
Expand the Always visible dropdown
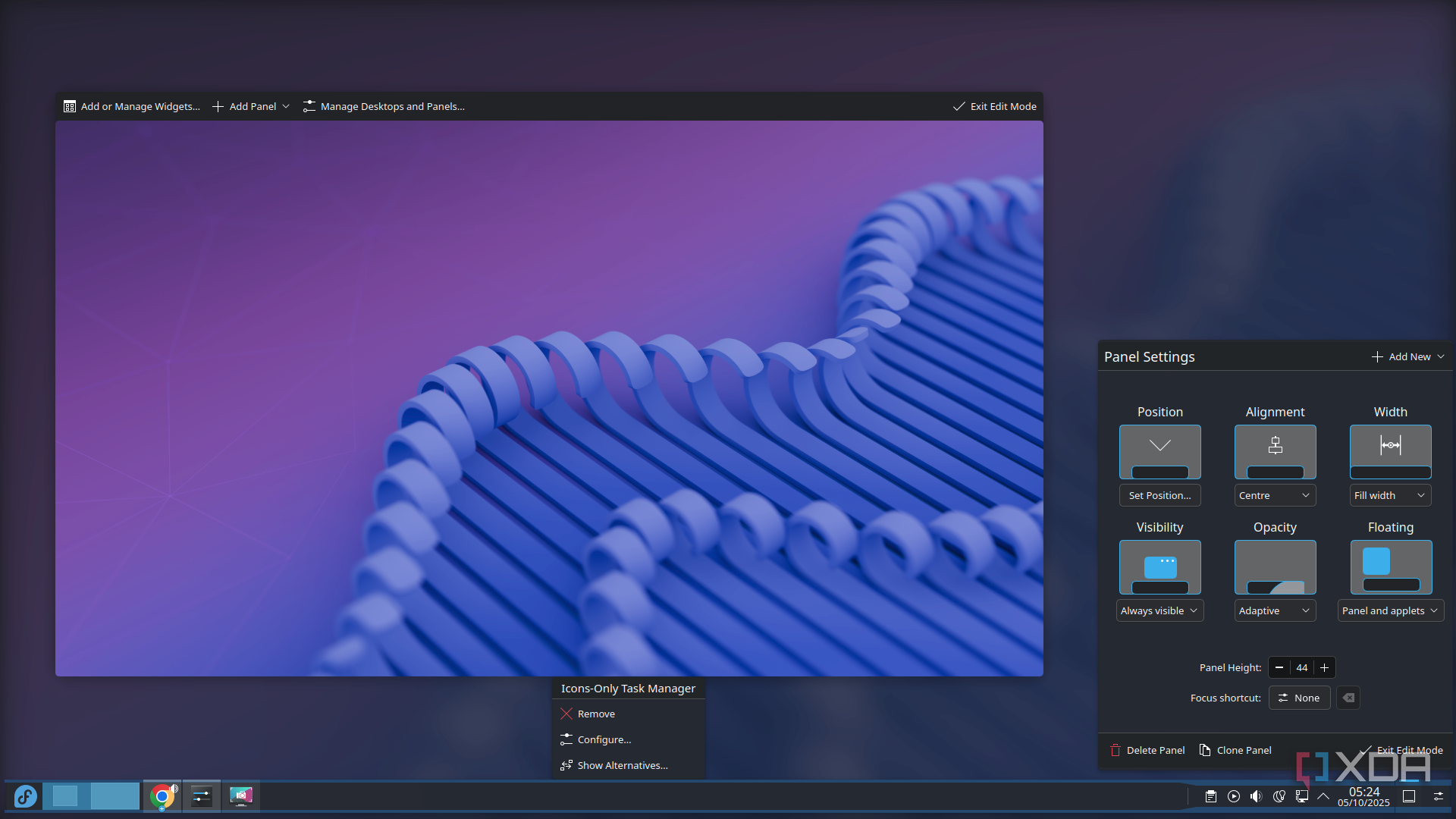(x=1159, y=610)
